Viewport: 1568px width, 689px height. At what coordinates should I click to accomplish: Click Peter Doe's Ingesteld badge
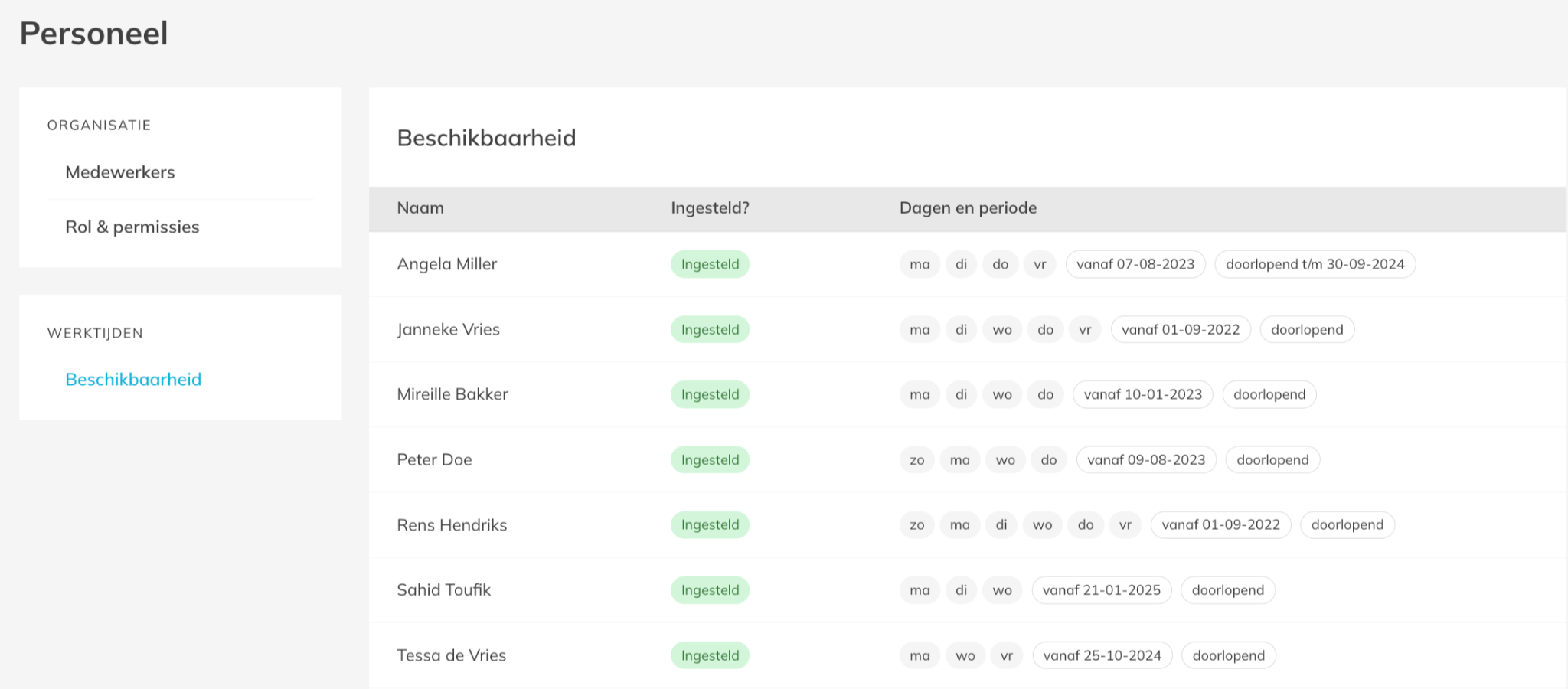[x=710, y=459]
